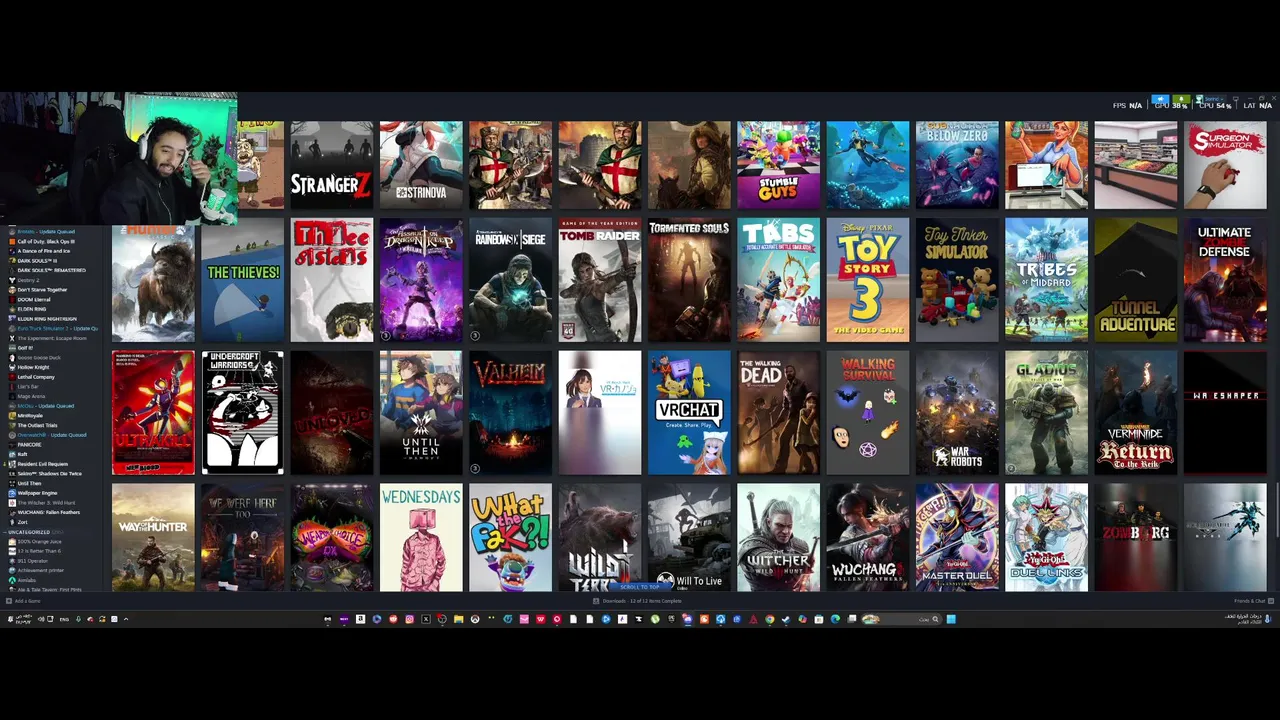Open the Tribes of Midgard cover
This screenshot has height=720, width=1280.
click(x=1046, y=280)
